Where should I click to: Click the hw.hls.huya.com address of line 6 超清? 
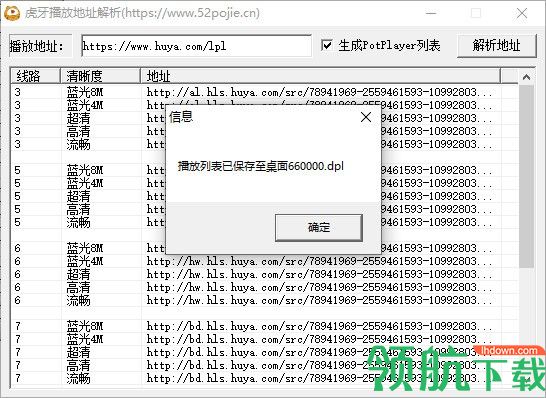(x=319, y=274)
